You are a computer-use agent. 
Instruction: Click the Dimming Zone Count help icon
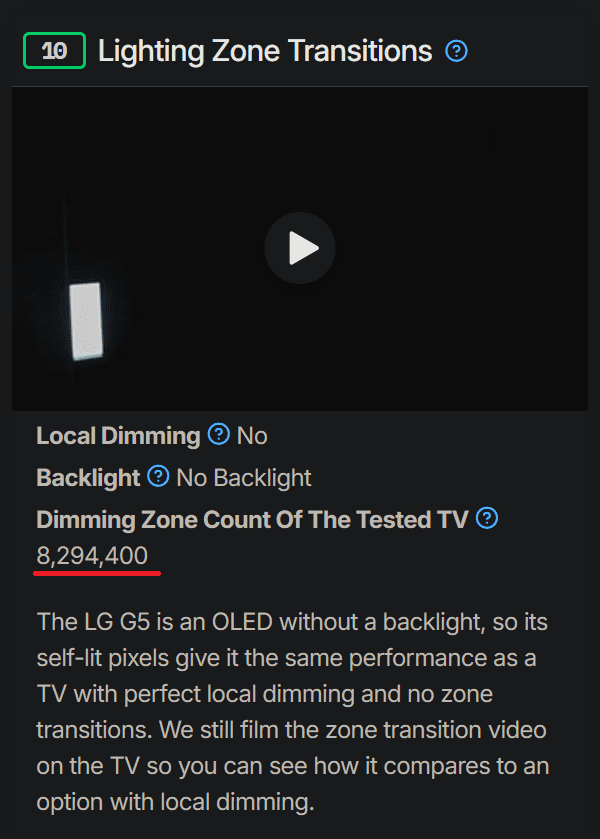click(487, 519)
